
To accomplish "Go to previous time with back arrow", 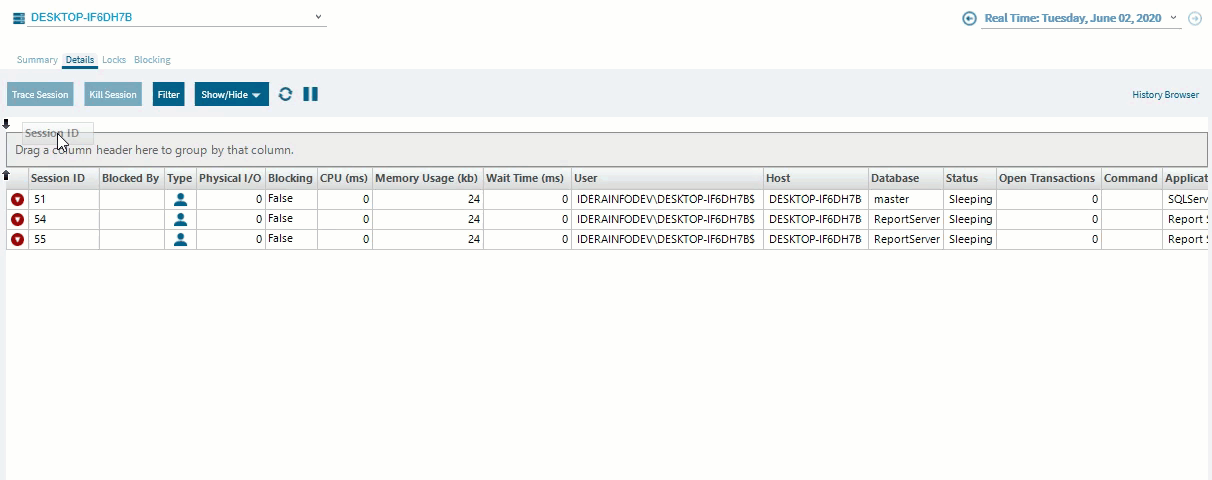I will [x=969, y=18].
